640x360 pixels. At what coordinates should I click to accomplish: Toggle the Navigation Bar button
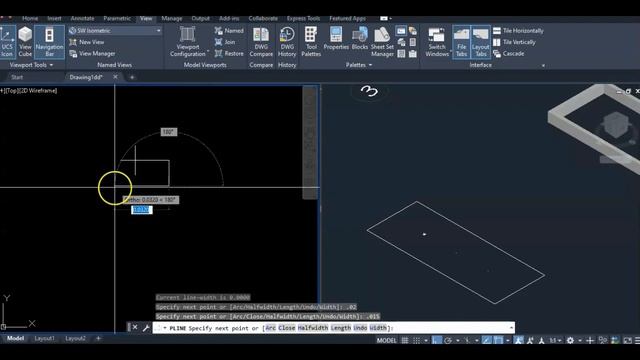pos(49,42)
